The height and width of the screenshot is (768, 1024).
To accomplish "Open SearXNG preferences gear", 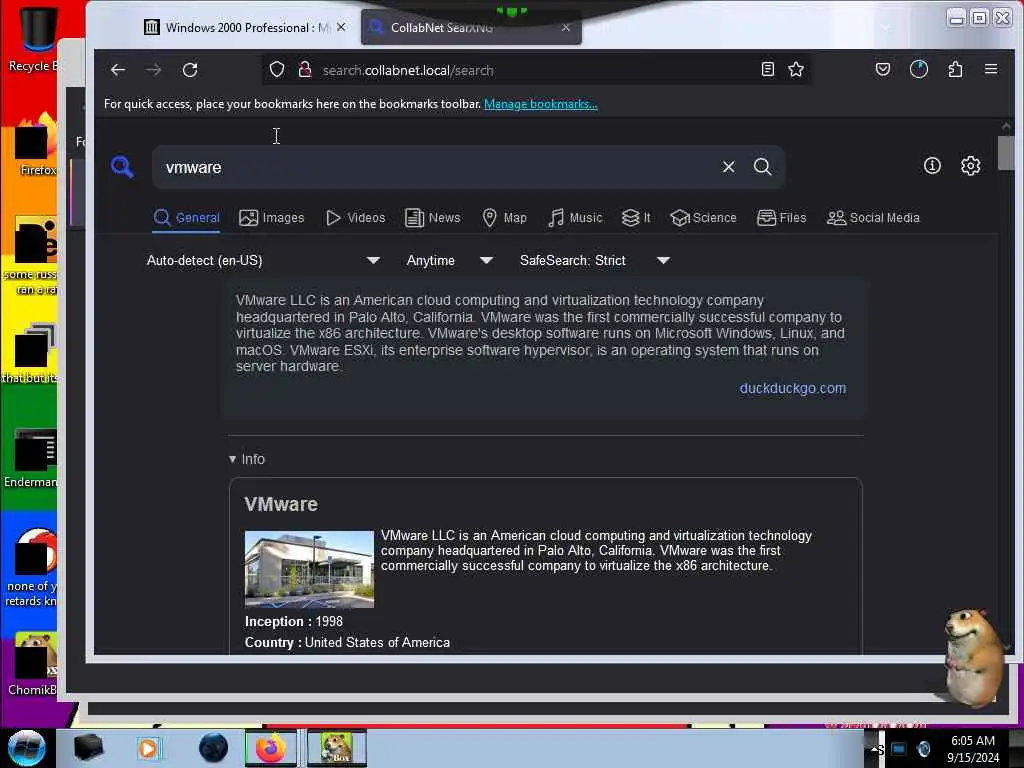I will 970,166.
